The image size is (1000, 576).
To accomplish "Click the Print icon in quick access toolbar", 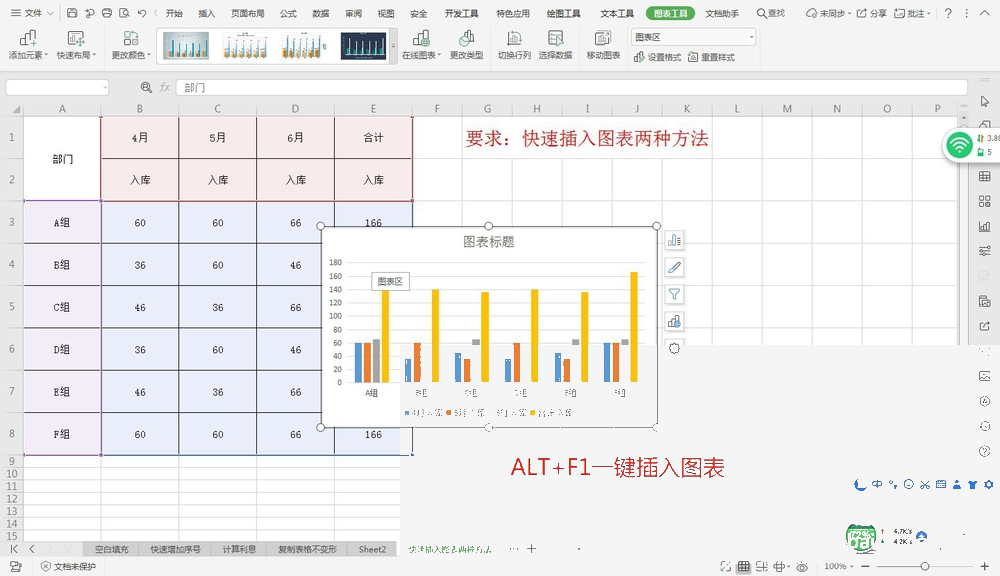I will coord(107,13).
